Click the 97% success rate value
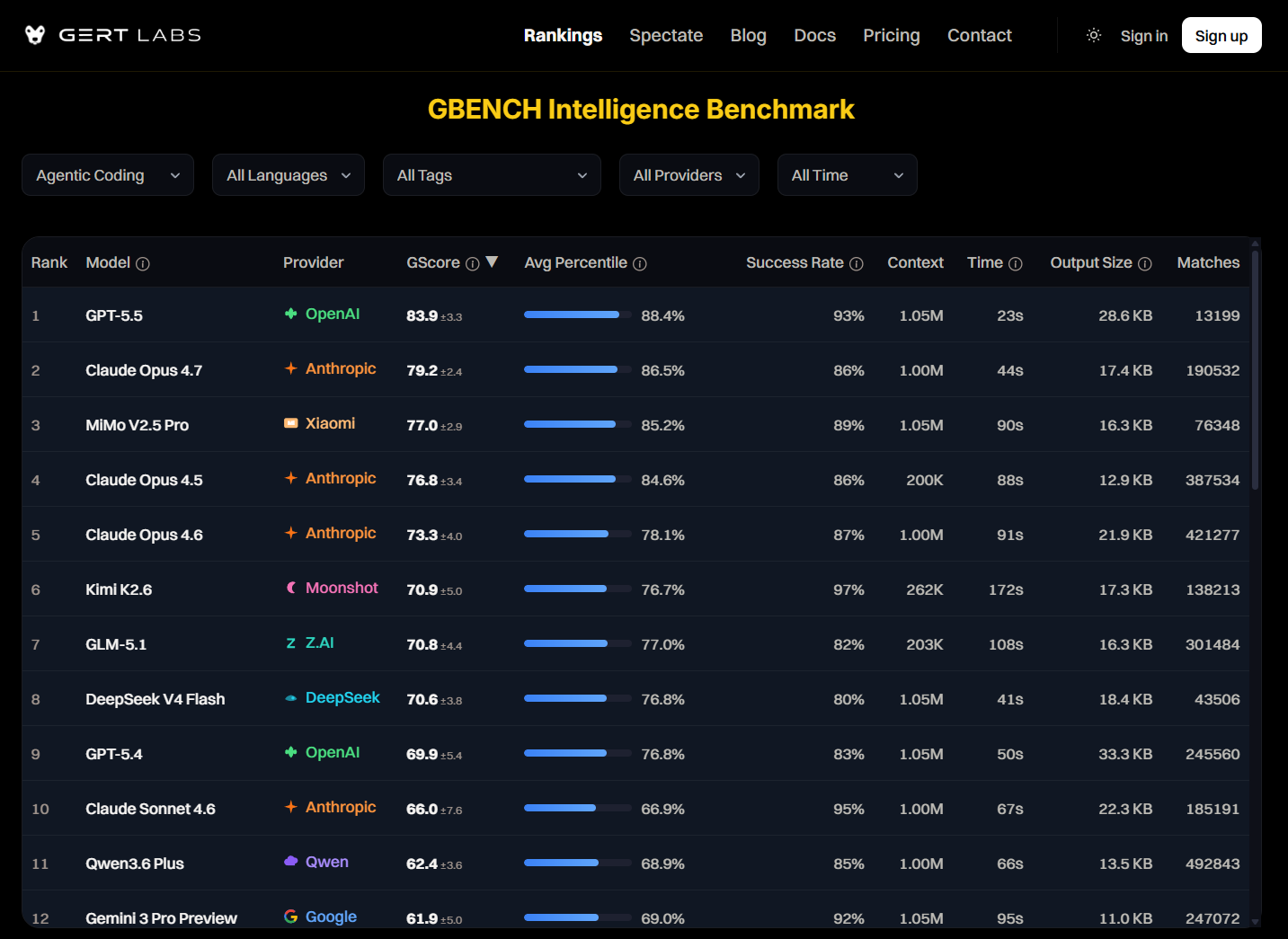1288x939 pixels. click(848, 589)
